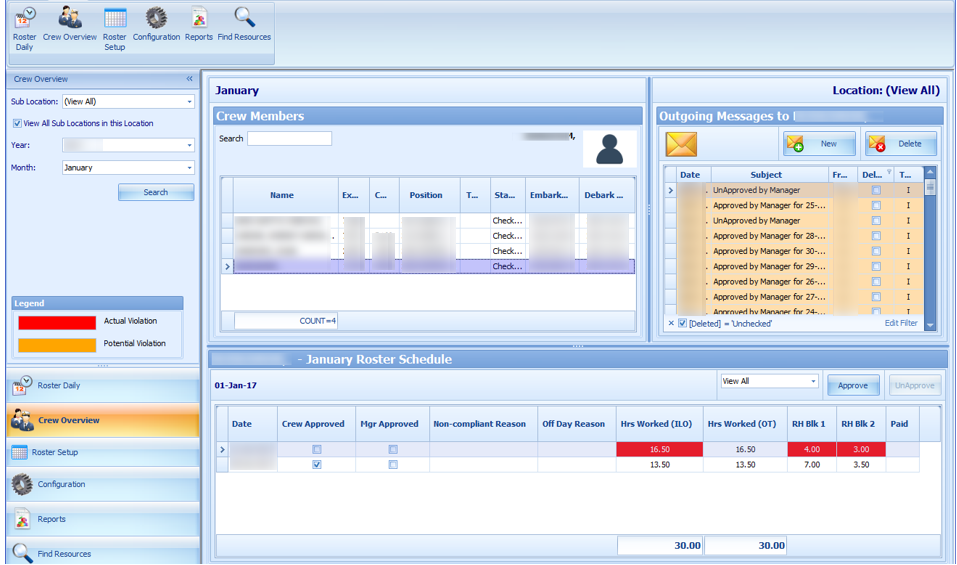Click the Approve button
957x565 pixels.
(853, 385)
